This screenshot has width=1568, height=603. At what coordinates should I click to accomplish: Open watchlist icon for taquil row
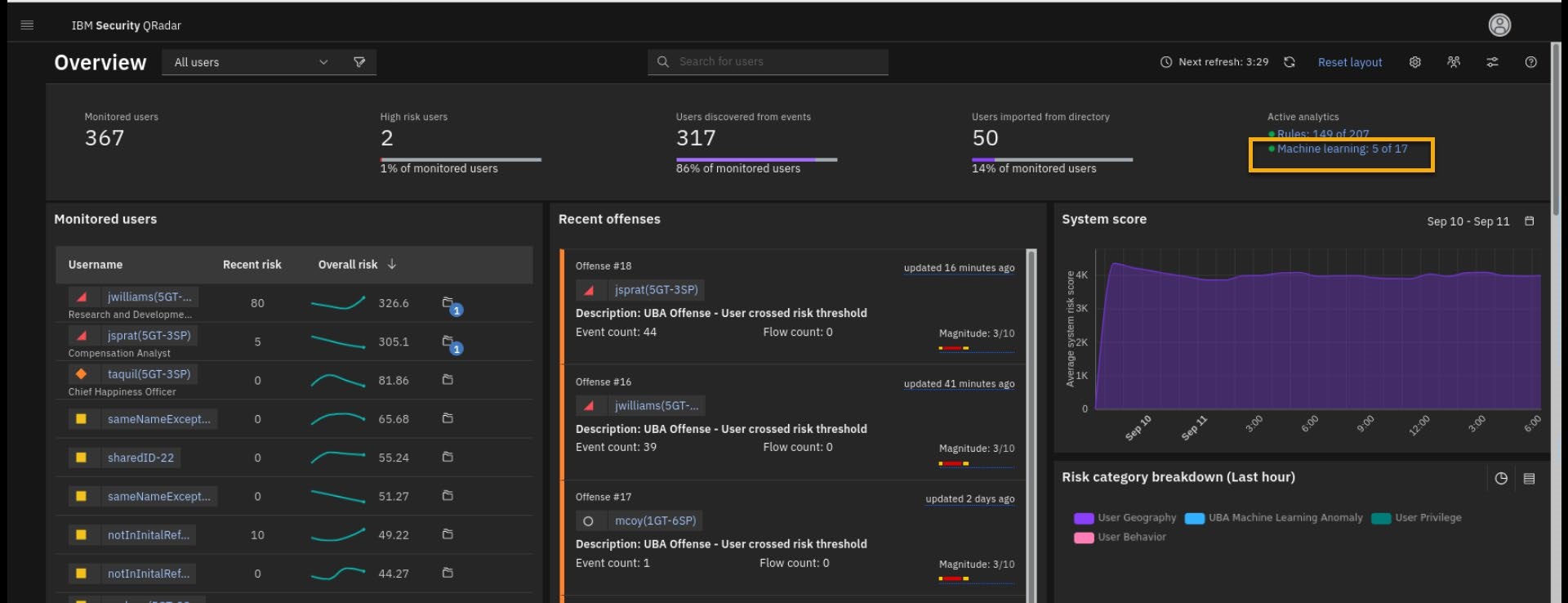coord(448,380)
